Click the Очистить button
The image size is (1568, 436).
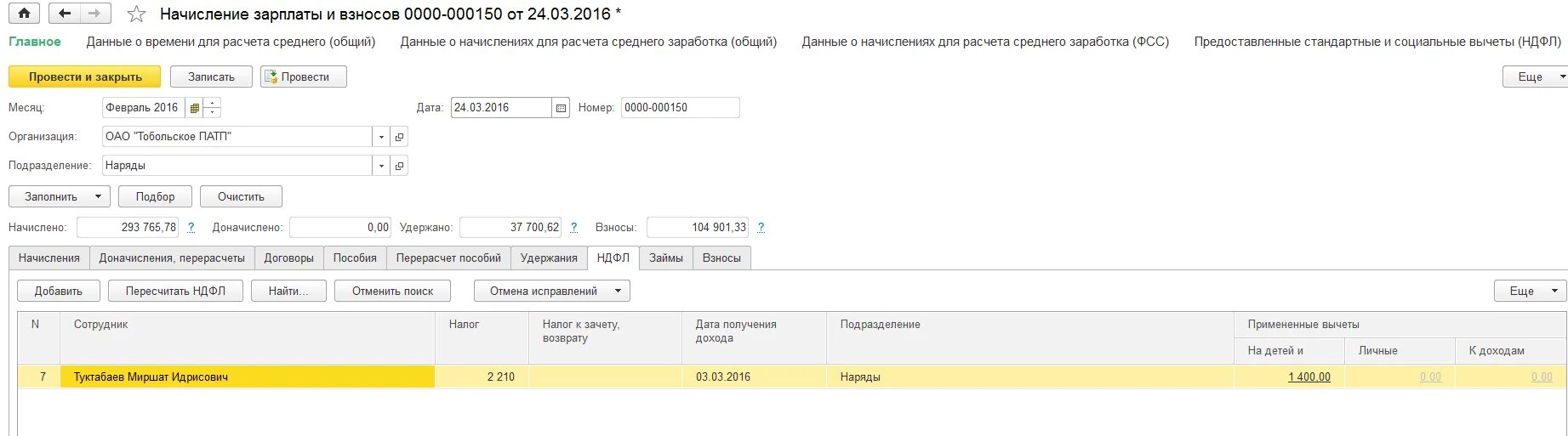[x=241, y=196]
